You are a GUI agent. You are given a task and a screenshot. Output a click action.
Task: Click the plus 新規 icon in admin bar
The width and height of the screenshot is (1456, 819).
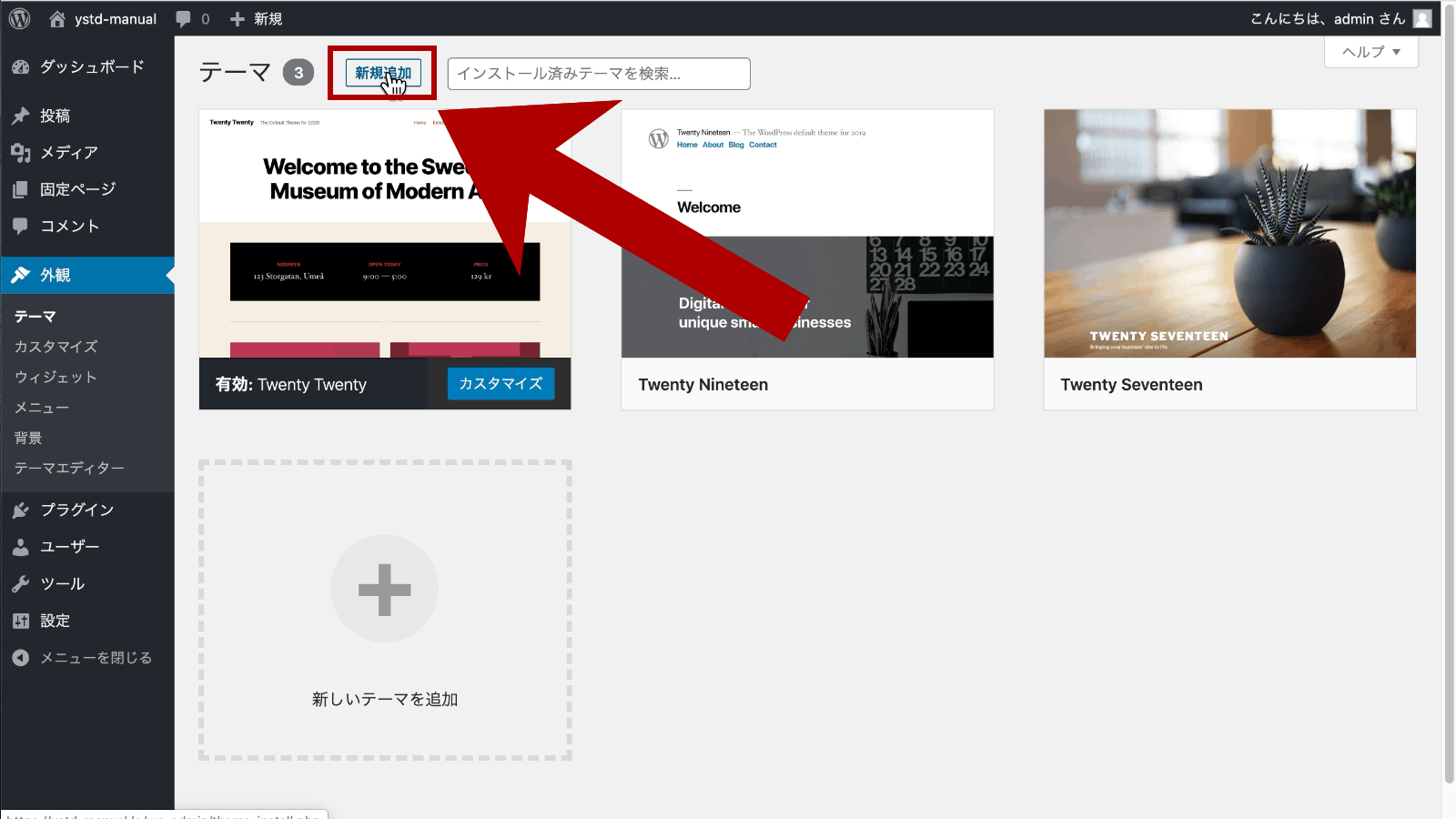[x=238, y=19]
